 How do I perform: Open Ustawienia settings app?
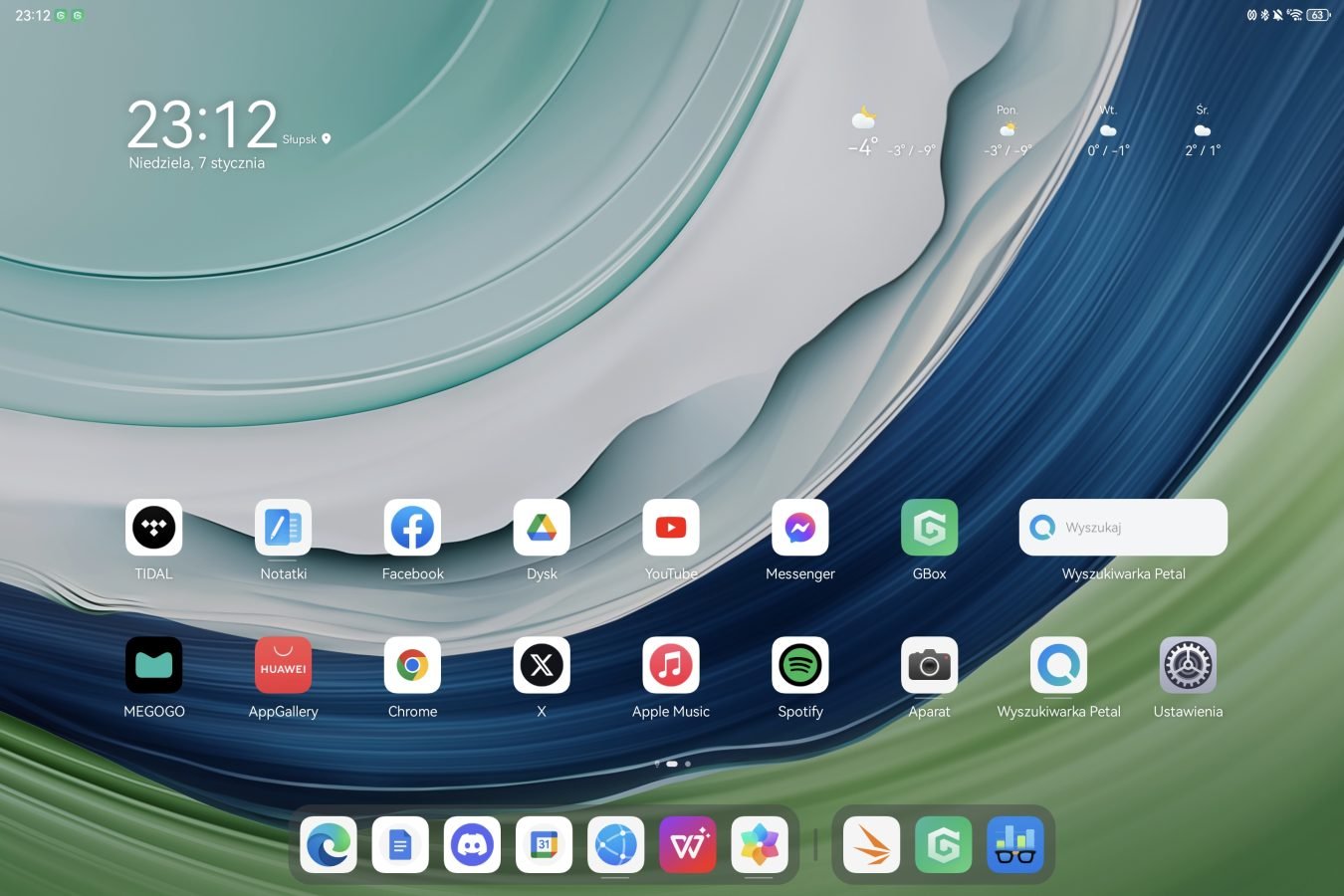(x=1188, y=665)
